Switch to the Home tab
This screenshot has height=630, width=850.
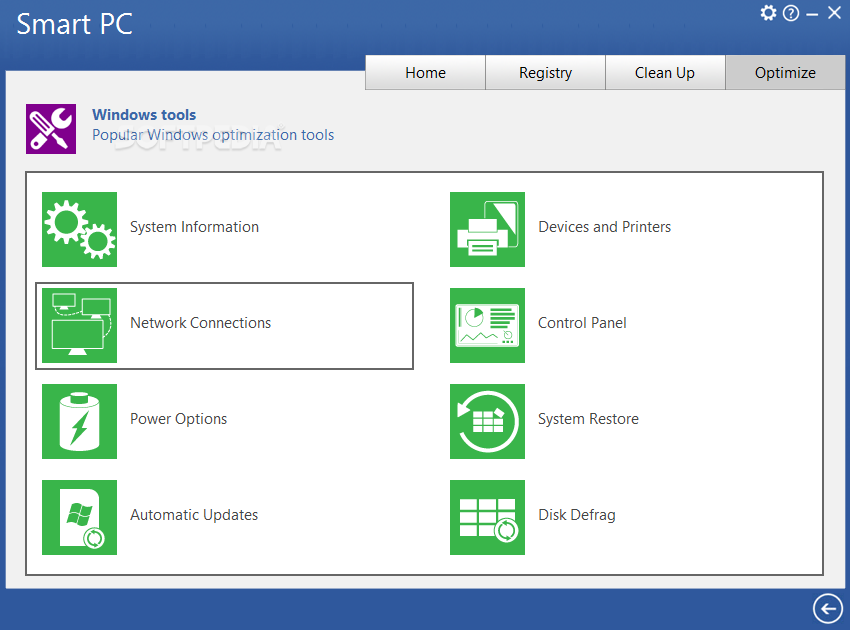pyautogui.click(x=426, y=73)
